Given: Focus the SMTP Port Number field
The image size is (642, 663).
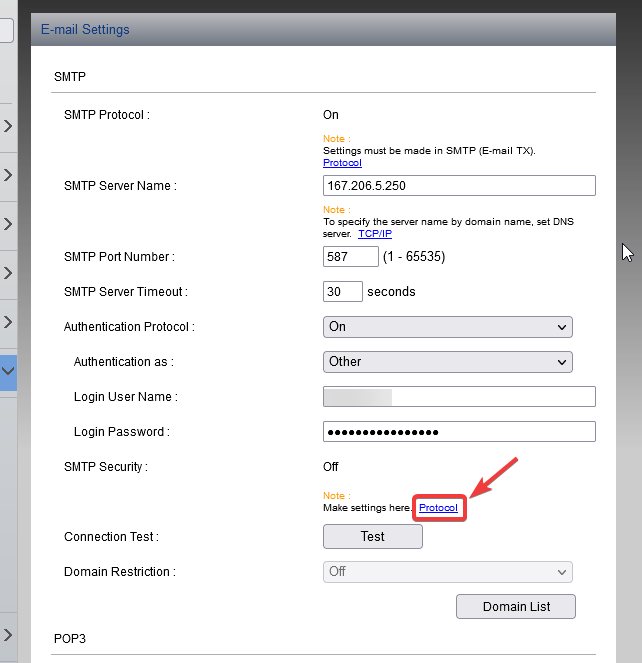Looking at the screenshot, I should (x=351, y=257).
